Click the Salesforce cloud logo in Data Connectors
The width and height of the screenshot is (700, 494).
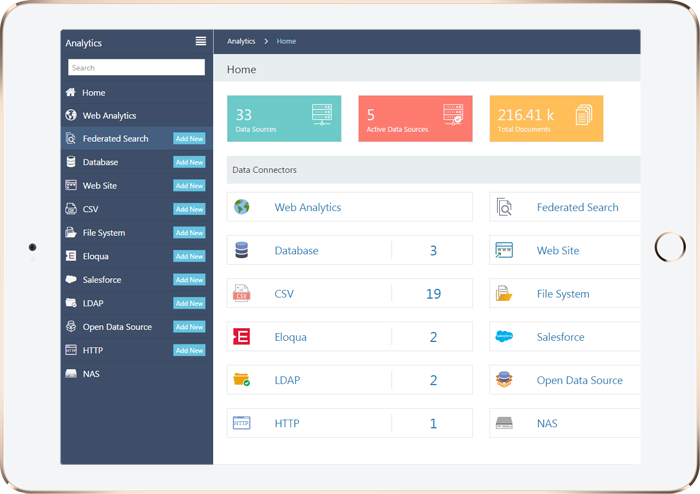(x=504, y=336)
